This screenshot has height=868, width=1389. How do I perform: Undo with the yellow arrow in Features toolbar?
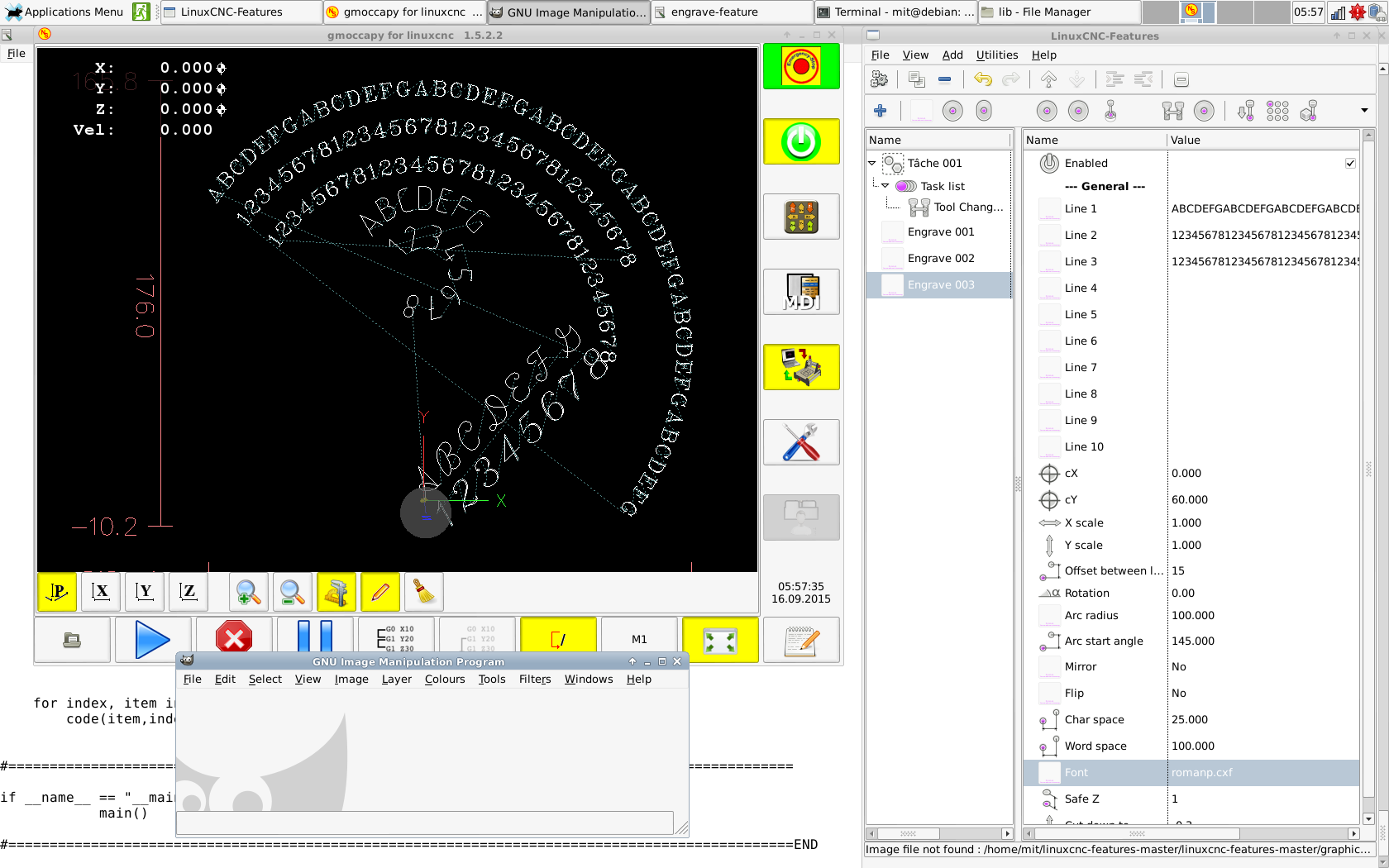point(983,79)
